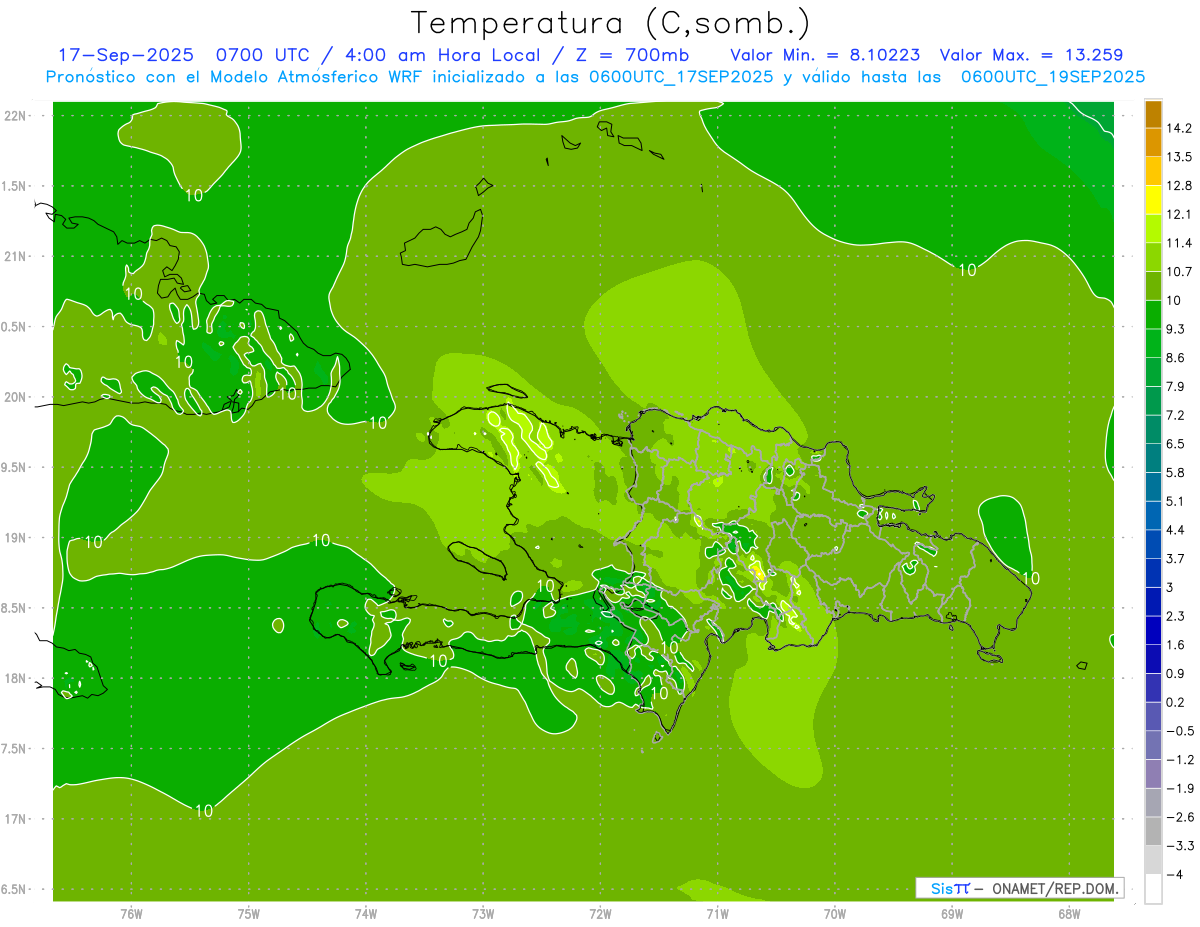1200x927 pixels.
Task: Click the legend value "7.9"
Action: [x=1176, y=386]
